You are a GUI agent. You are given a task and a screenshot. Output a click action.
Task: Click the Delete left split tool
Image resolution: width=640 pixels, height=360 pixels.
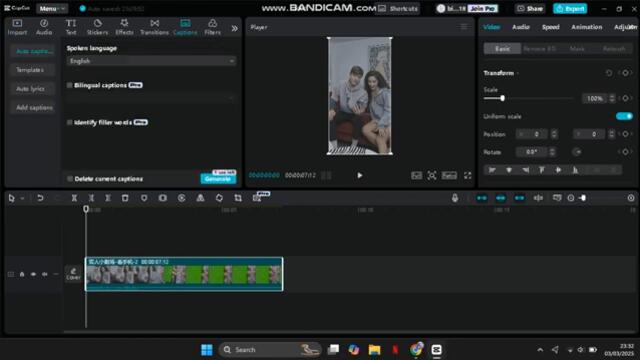click(91, 198)
